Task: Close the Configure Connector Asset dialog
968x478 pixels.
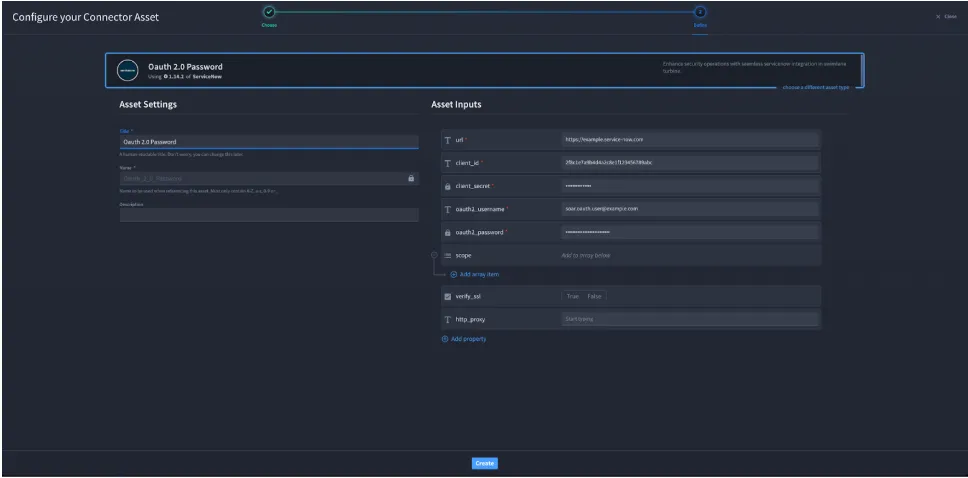Action: [x=946, y=17]
